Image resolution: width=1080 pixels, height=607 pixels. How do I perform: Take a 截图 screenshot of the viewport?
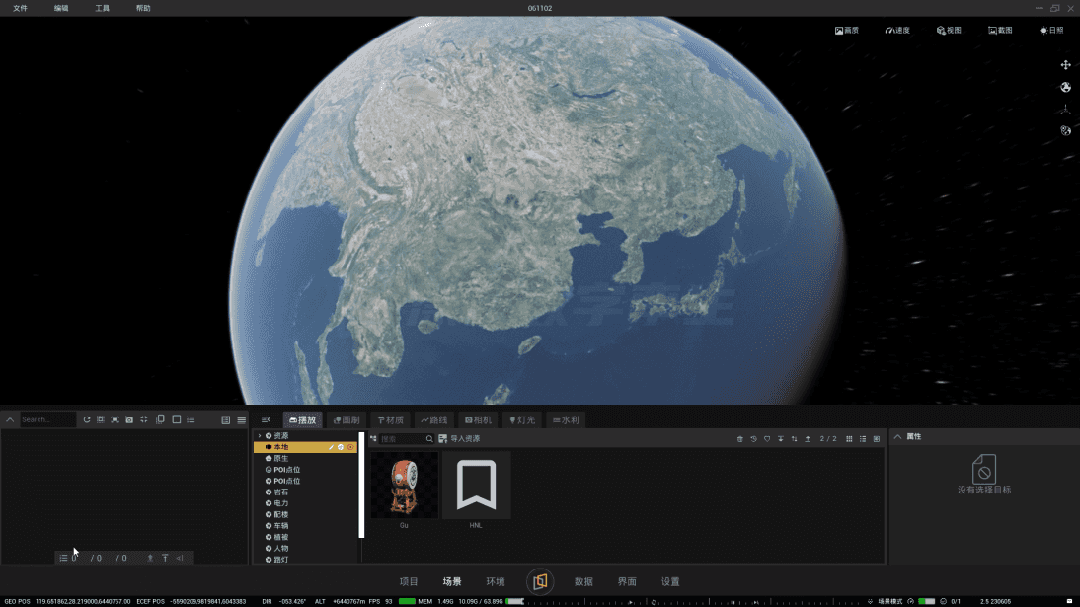(x=1000, y=30)
